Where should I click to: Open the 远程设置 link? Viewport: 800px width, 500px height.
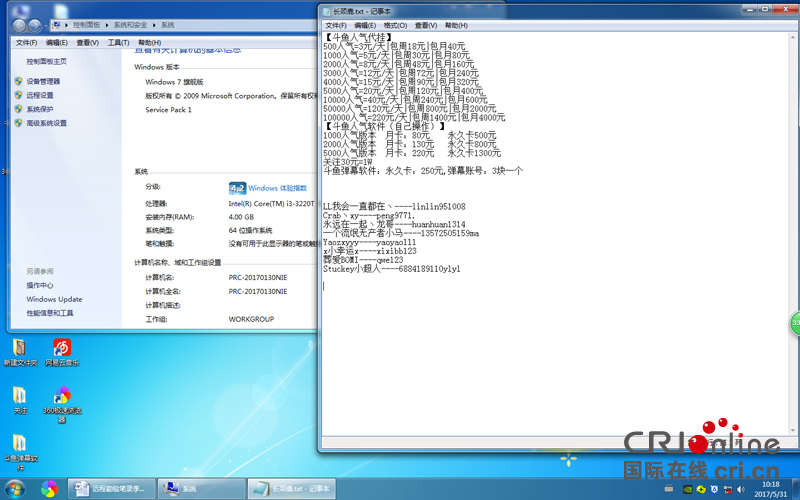40,95
